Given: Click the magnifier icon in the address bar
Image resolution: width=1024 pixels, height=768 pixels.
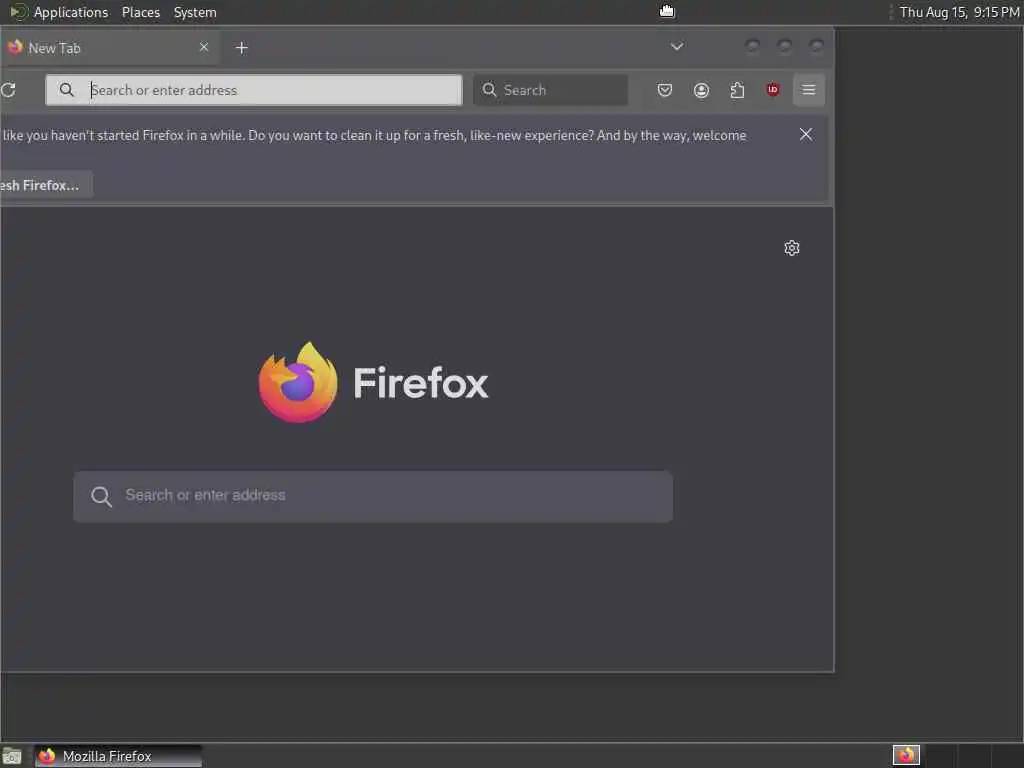Looking at the screenshot, I should tap(67, 89).
